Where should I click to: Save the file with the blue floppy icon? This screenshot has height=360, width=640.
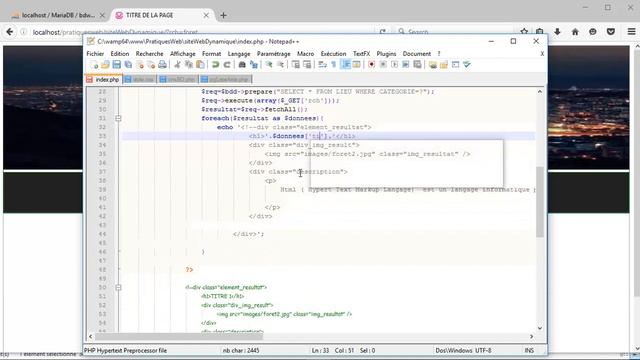pyautogui.click(x=117, y=64)
